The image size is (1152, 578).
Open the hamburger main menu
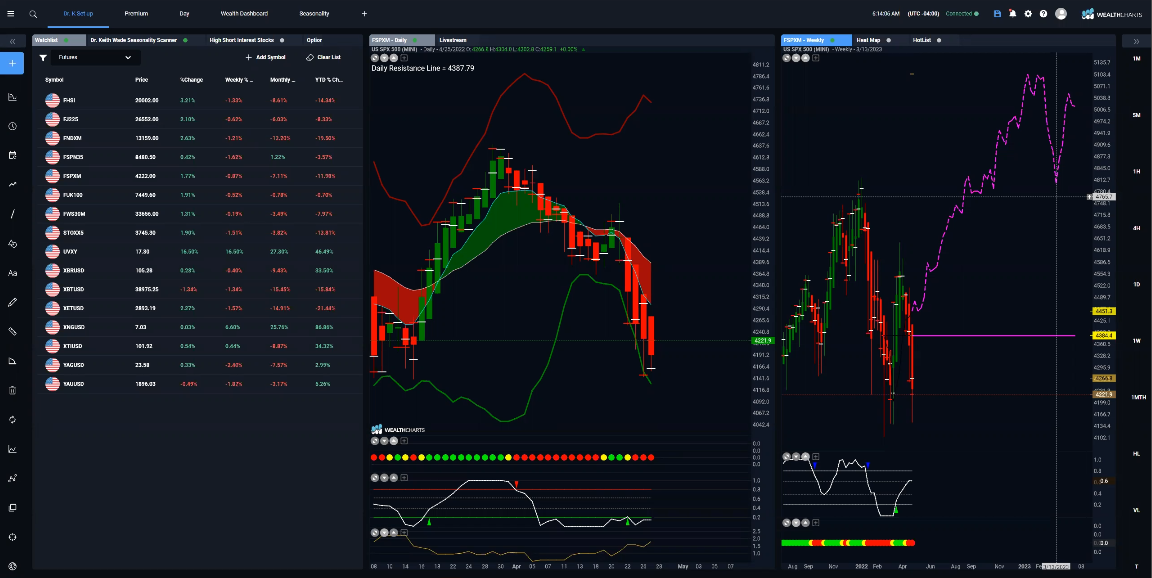tap(10, 13)
